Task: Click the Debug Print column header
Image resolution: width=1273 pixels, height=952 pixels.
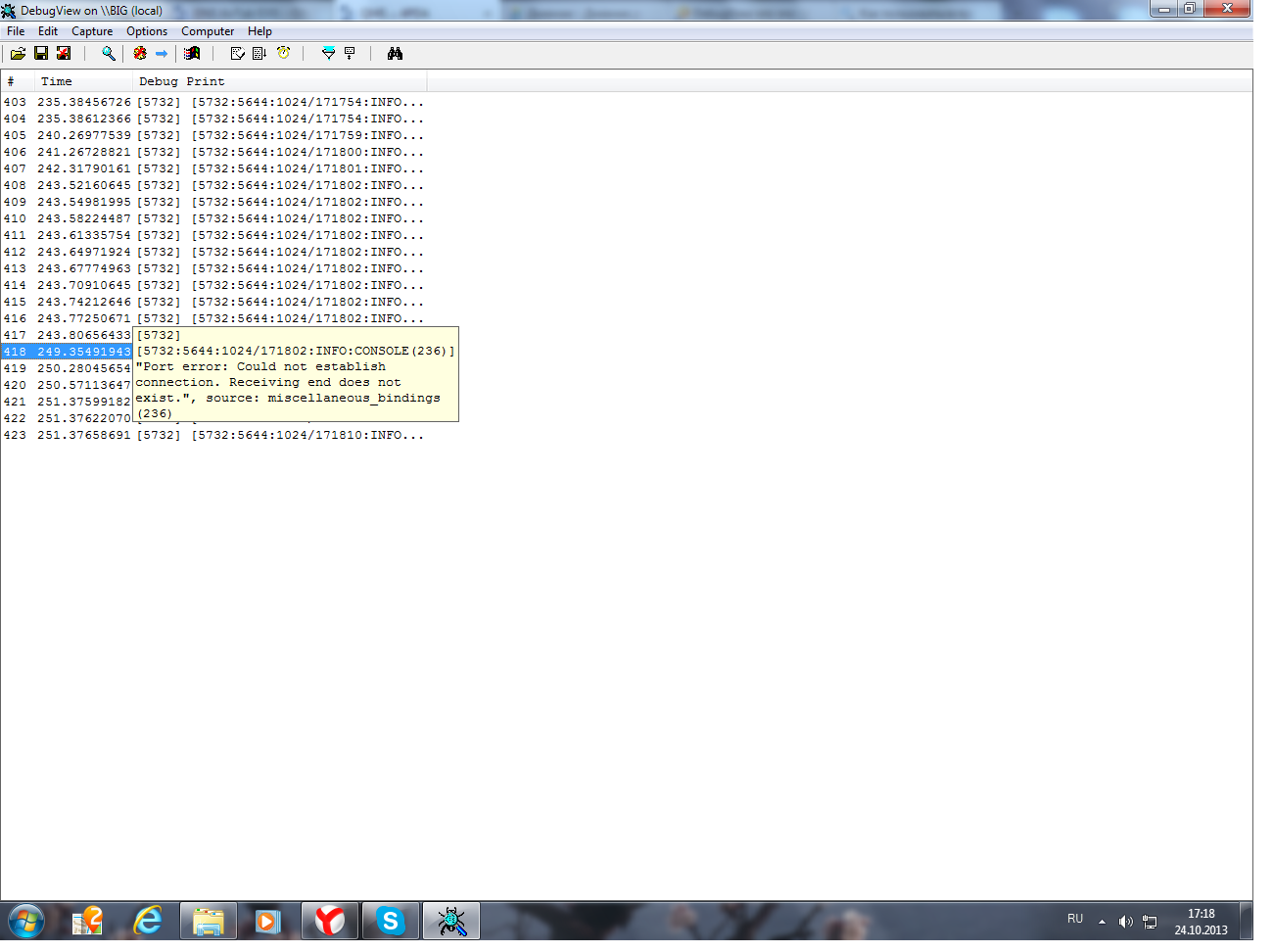Action: coord(280,81)
